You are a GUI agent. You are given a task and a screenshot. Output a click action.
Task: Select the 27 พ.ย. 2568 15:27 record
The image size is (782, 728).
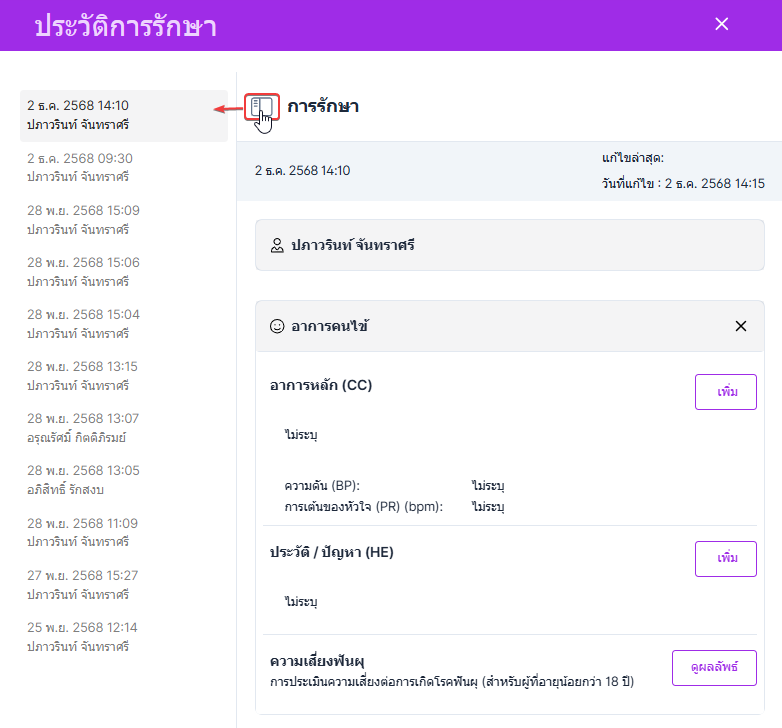[124, 585]
